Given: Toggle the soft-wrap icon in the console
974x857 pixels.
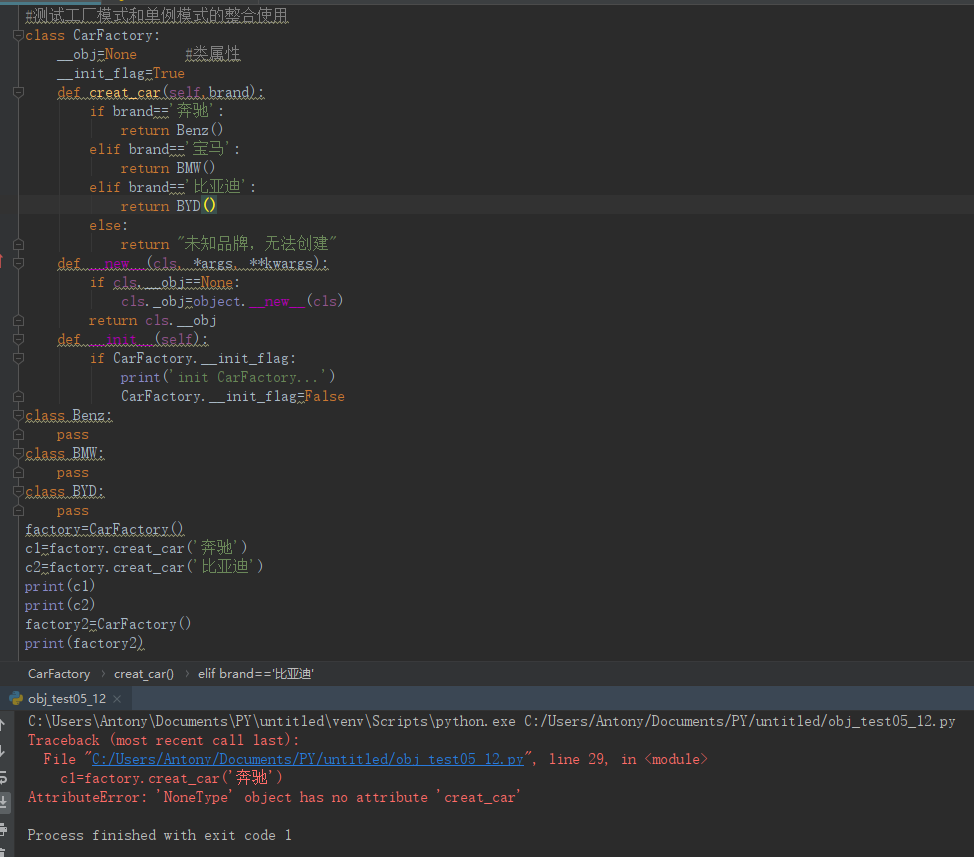Looking at the screenshot, I should tap(2, 777).
